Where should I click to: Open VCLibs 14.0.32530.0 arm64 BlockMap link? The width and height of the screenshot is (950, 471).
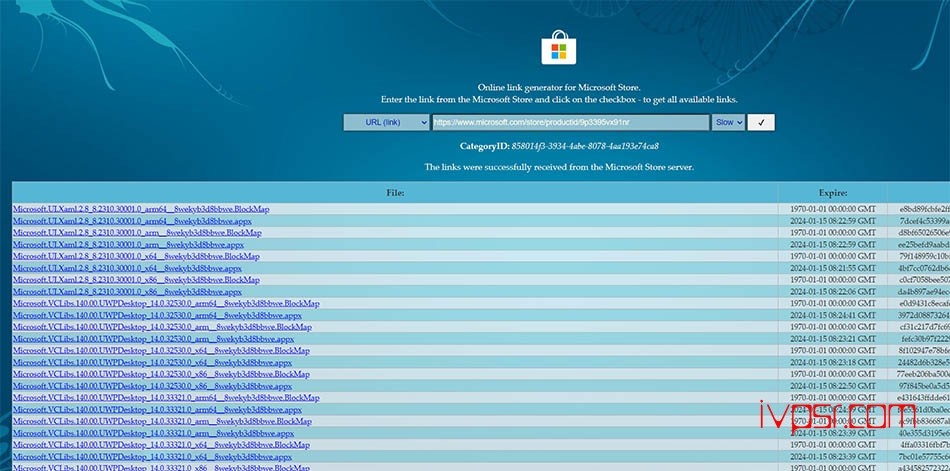166,304
